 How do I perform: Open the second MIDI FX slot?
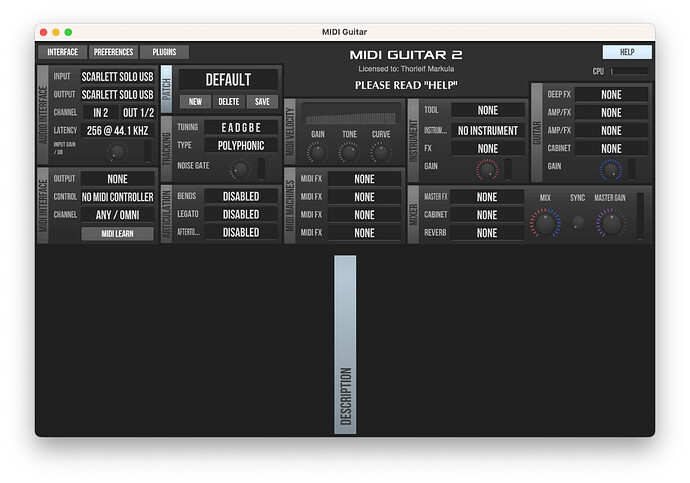pos(364,197)
